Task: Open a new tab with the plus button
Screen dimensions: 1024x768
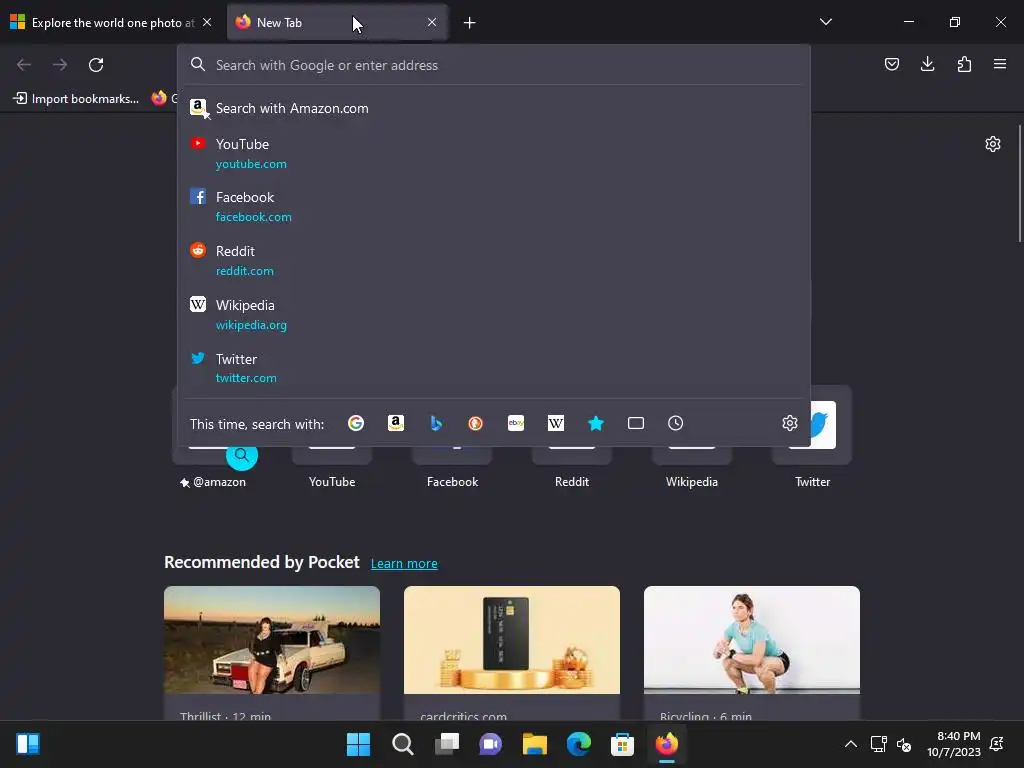Action: tap(470, 23)
